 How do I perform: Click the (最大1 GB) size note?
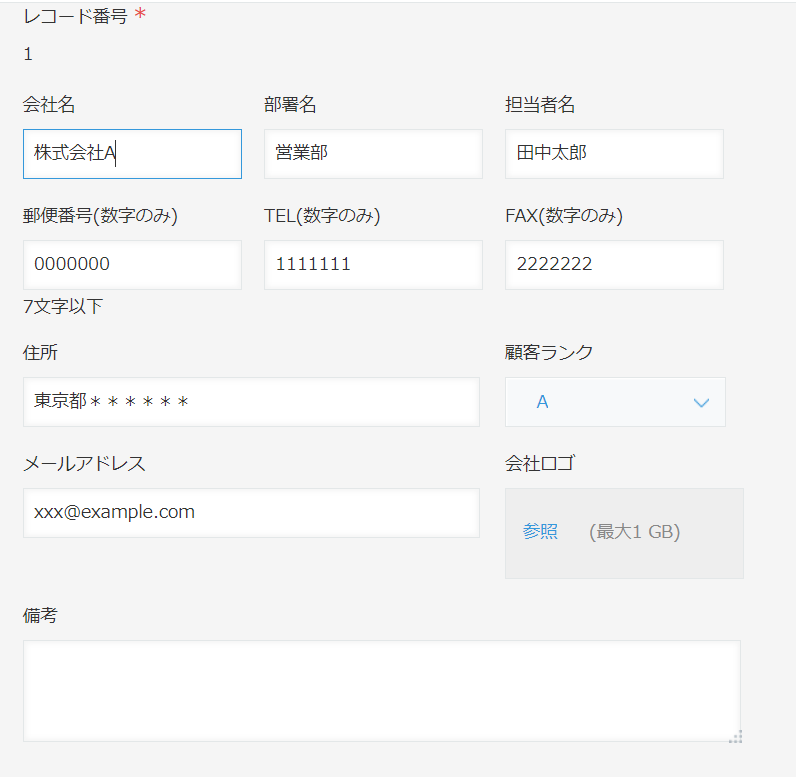tap(635, 532)
